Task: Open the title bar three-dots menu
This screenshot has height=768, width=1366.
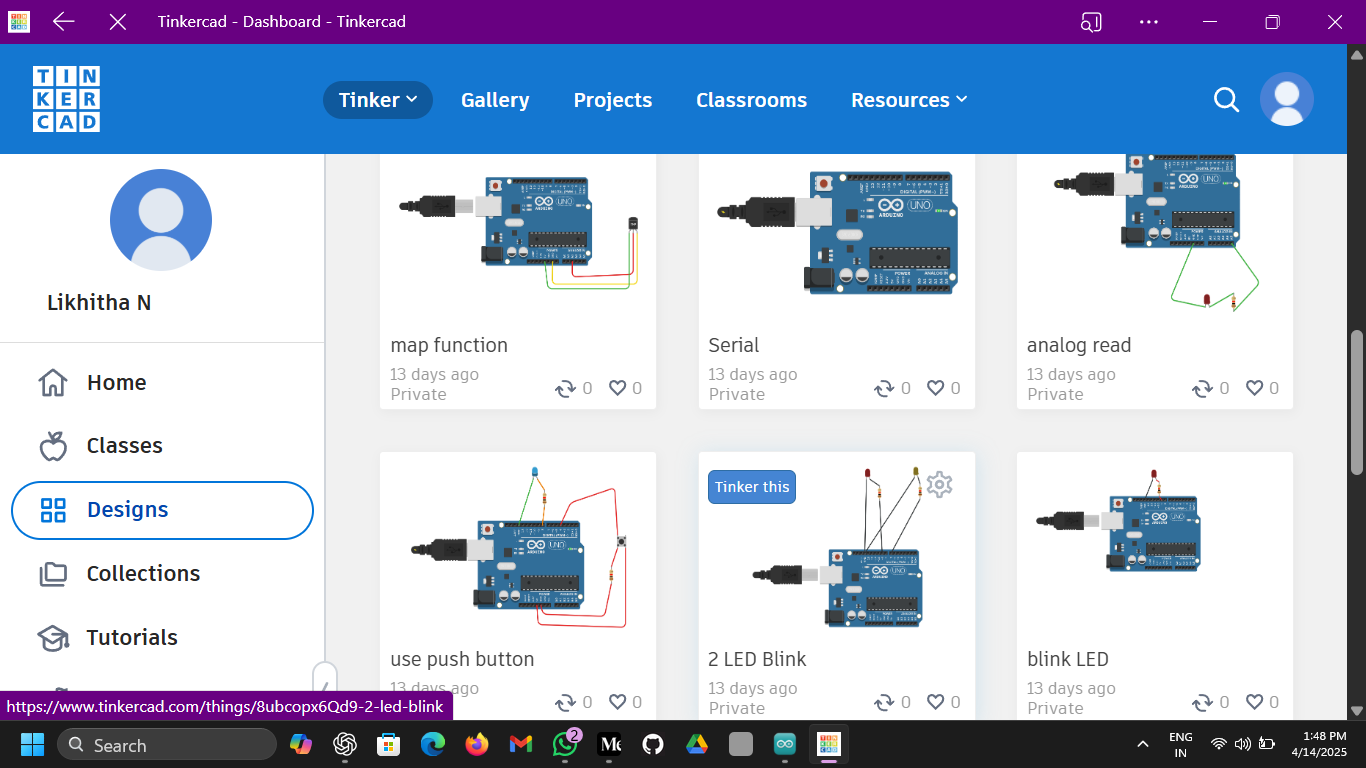Action: click(1149, 21)
